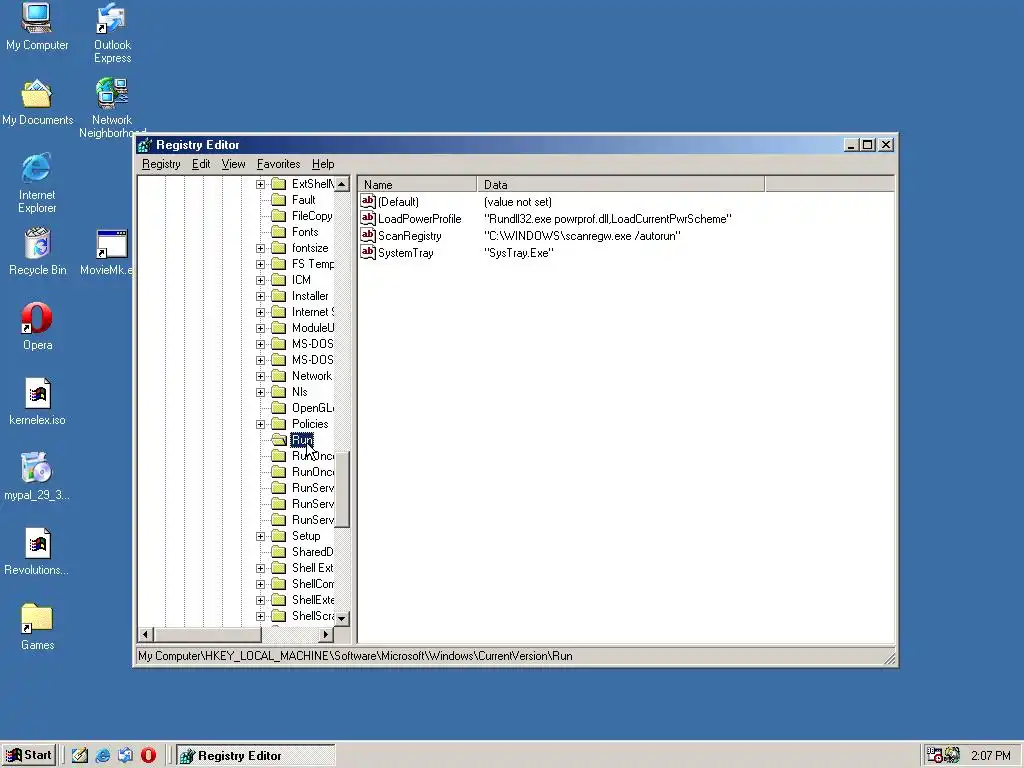The height and width of the screenshot is (768, 1024).
Task: Select SystemTray string value icon
Action: [368, 252]
